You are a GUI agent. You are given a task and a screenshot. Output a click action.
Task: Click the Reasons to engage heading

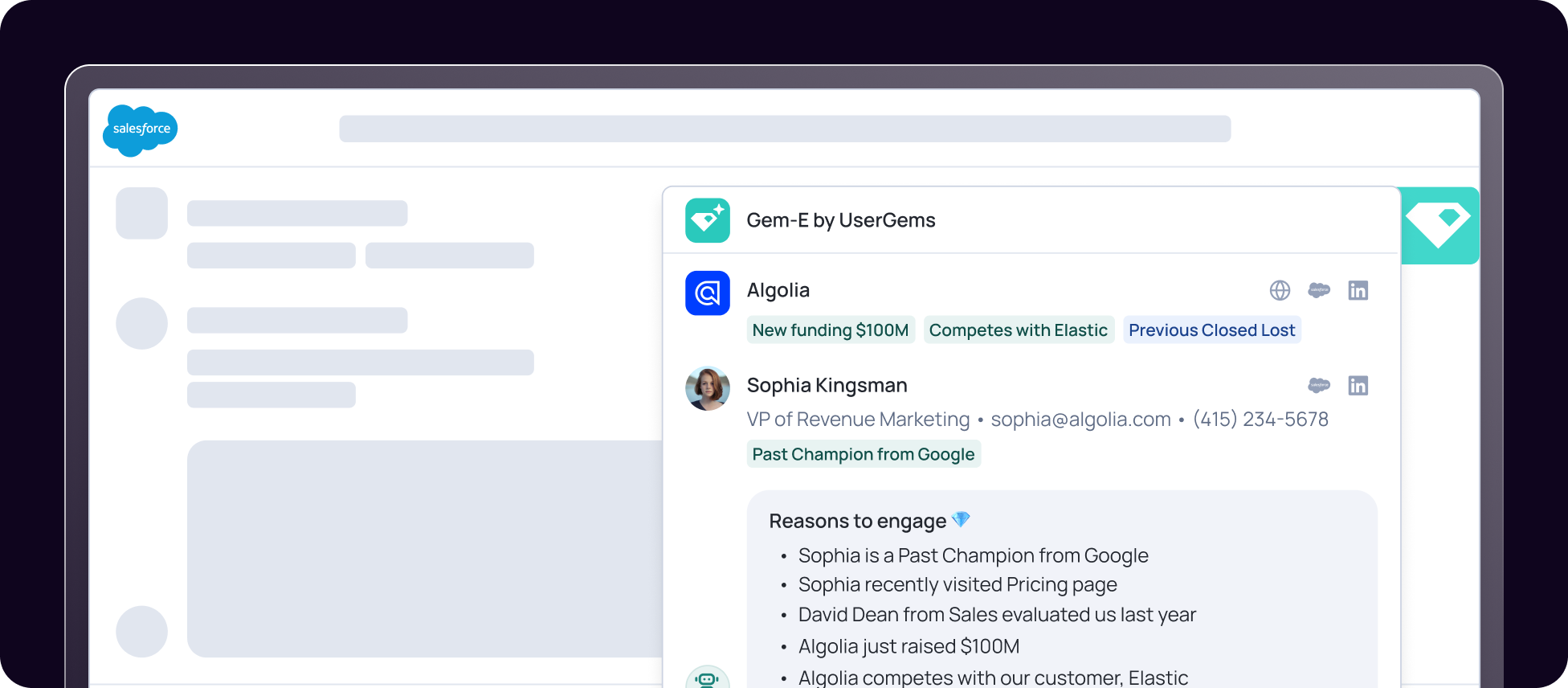[857, 521]
